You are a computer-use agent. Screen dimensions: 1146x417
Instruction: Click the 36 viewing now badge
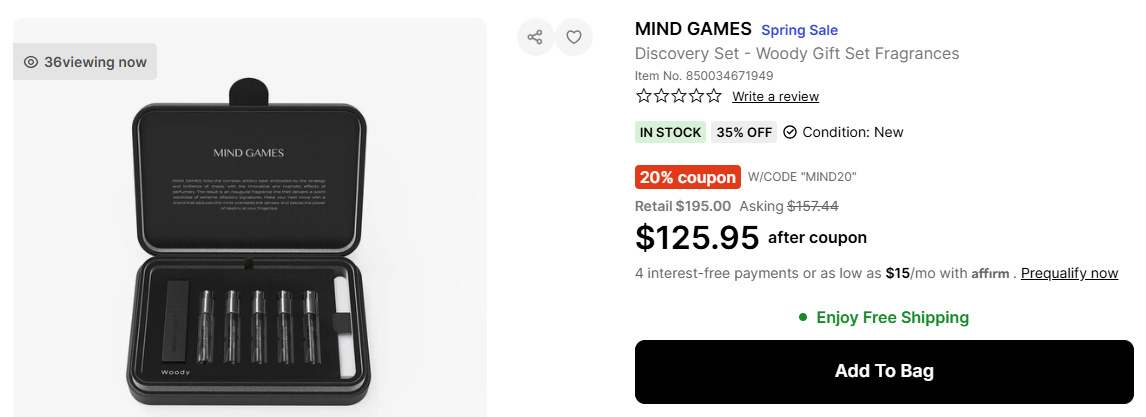(86, 62)
